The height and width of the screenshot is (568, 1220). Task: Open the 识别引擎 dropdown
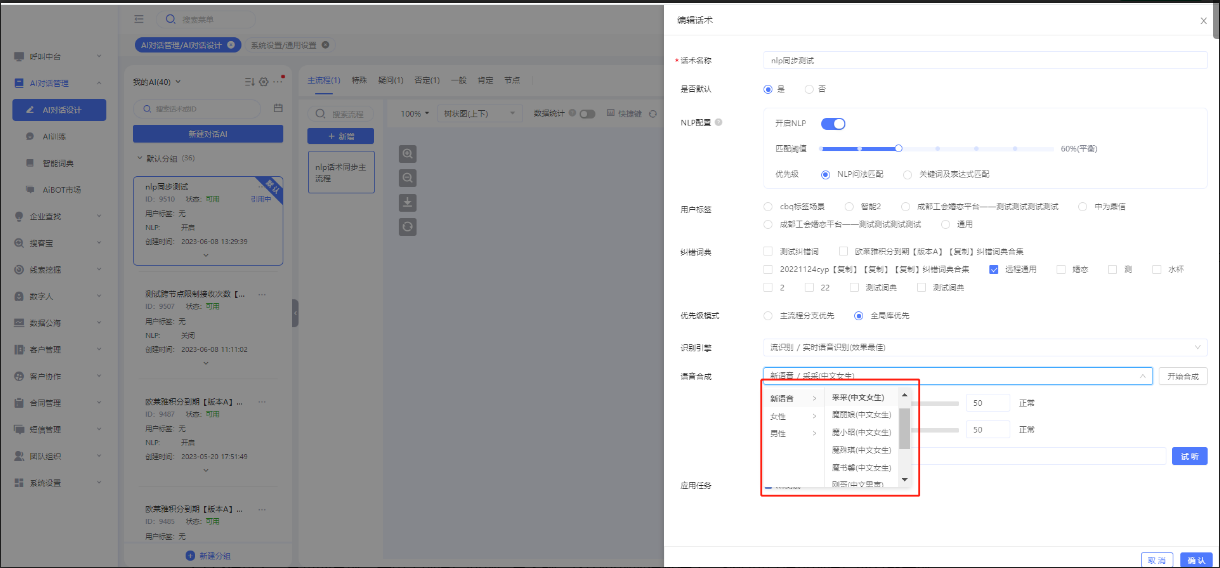click(984, 347)
